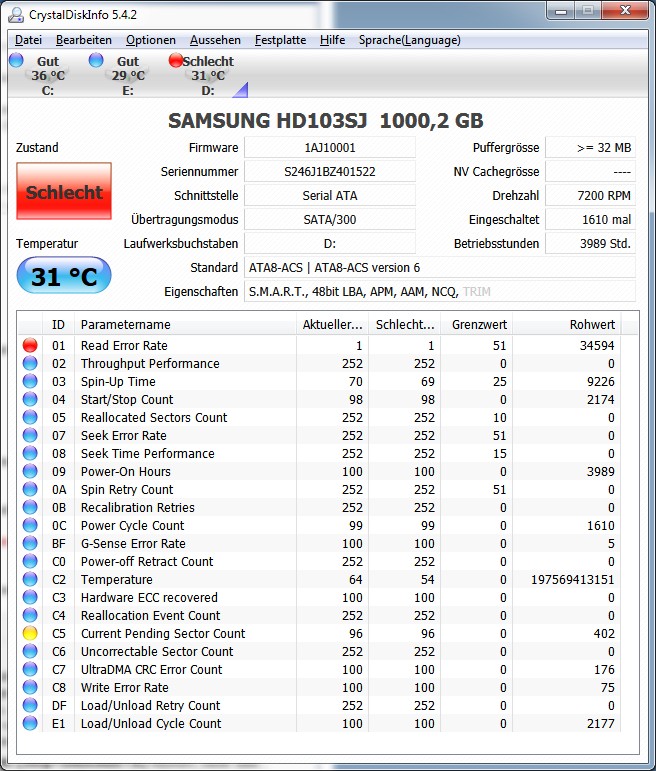
Task: Click status icon of Start/Stop Count row
Action: 30,399
